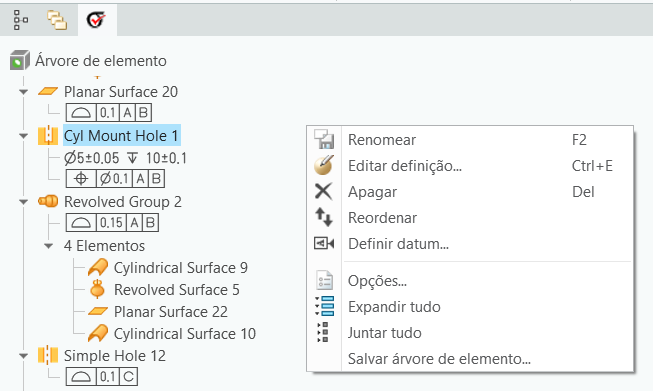Click the Planar Surface 20 plane icon
Screen dimensions: 653x391
click(x=48, y=91)
